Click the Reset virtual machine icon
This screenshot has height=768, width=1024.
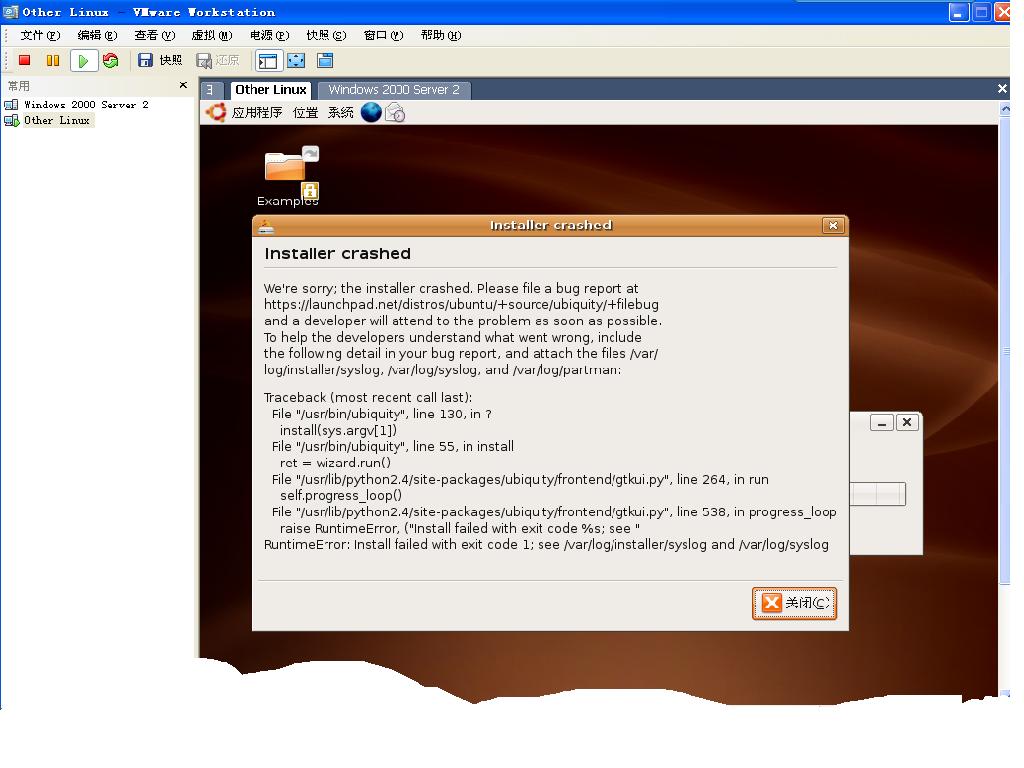[x=110, y=61]
